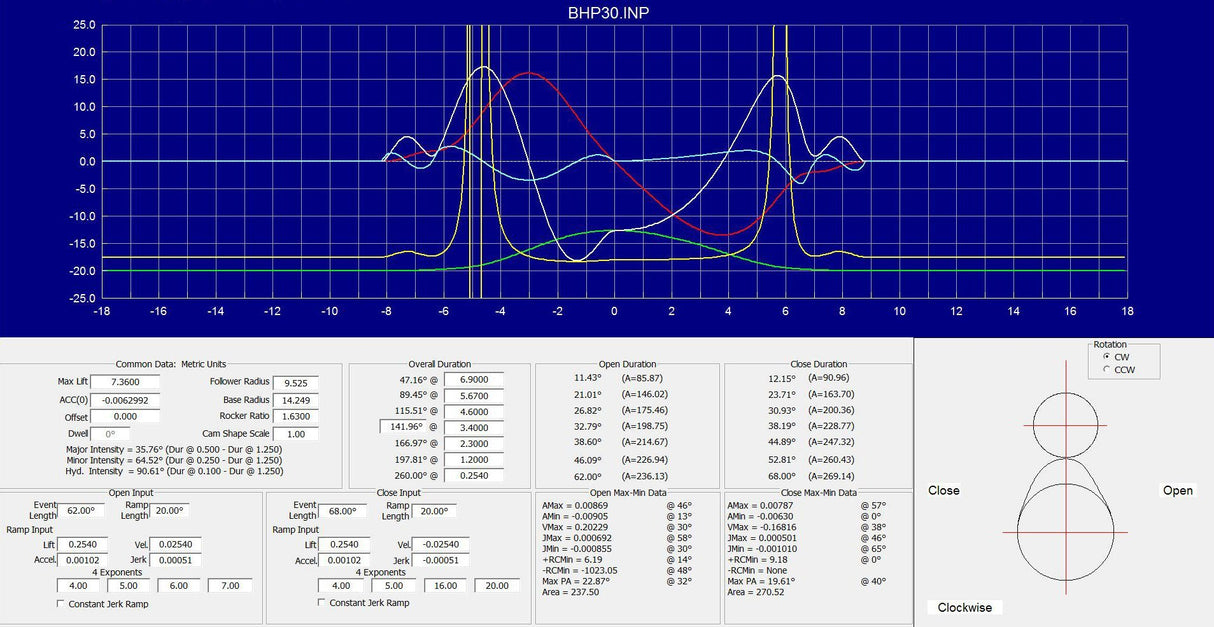The height and width of the screenshot is (627, 1214).
Task: Click the 6.9000 lift field in Overall Duration
Action: [x=473, y=379]
